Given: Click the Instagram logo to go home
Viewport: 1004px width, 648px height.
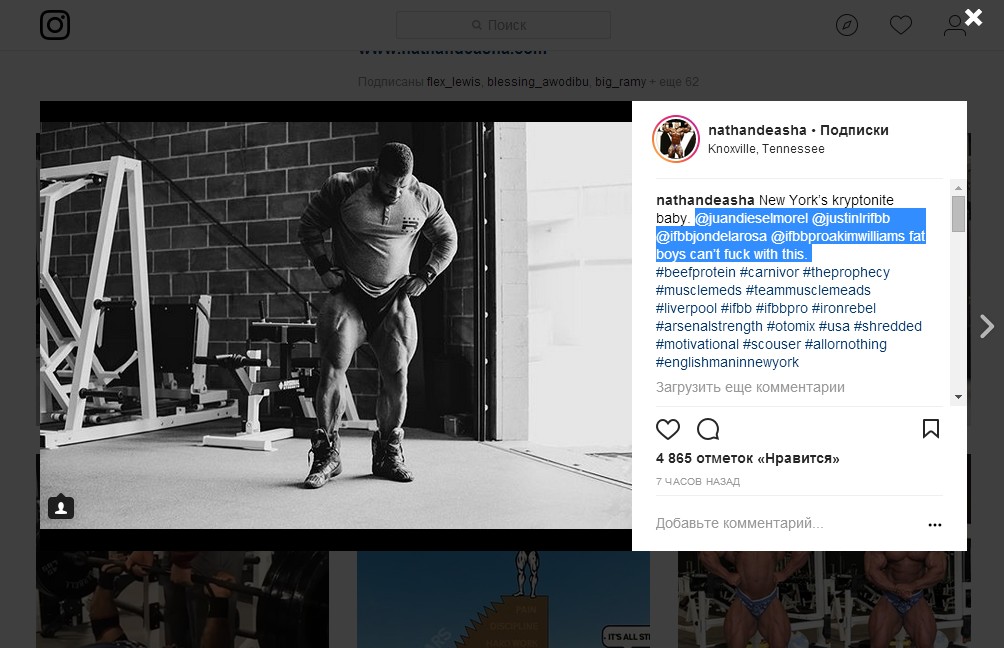Looking at the screenshot, I should [55, 24].
